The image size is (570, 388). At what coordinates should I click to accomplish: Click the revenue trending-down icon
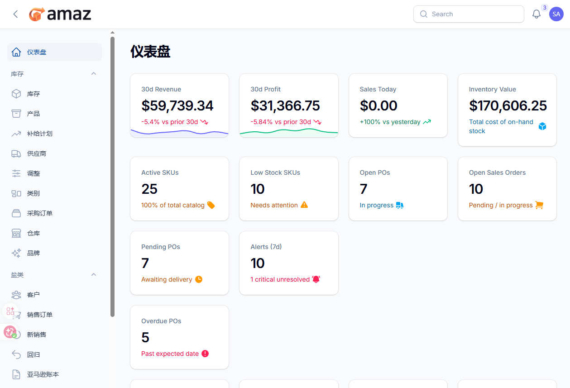pos(204,122)
